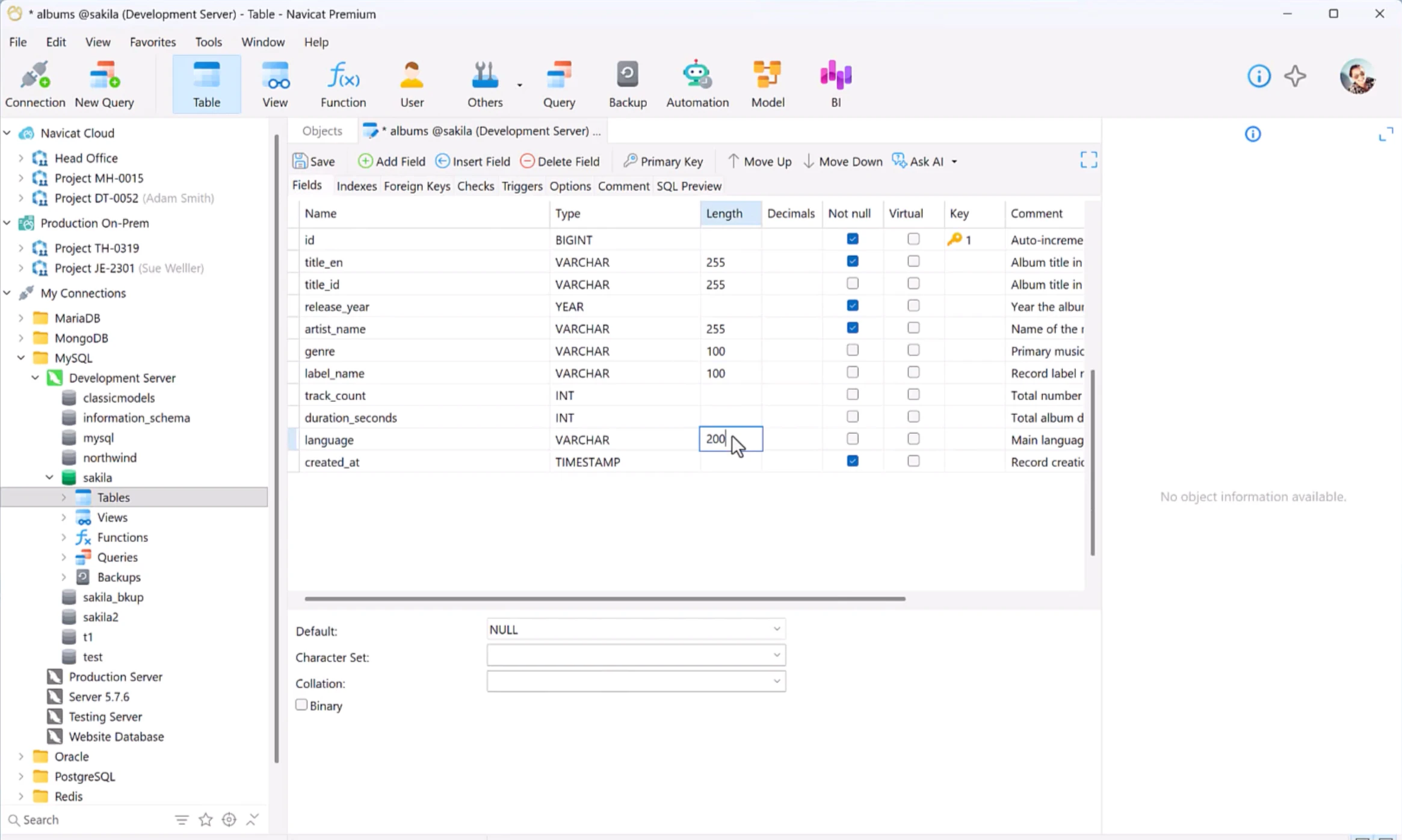Open the Tools menu
The height and width of the screenshot is (840, 1402).
pyautogui.click(x=208, y=42)
